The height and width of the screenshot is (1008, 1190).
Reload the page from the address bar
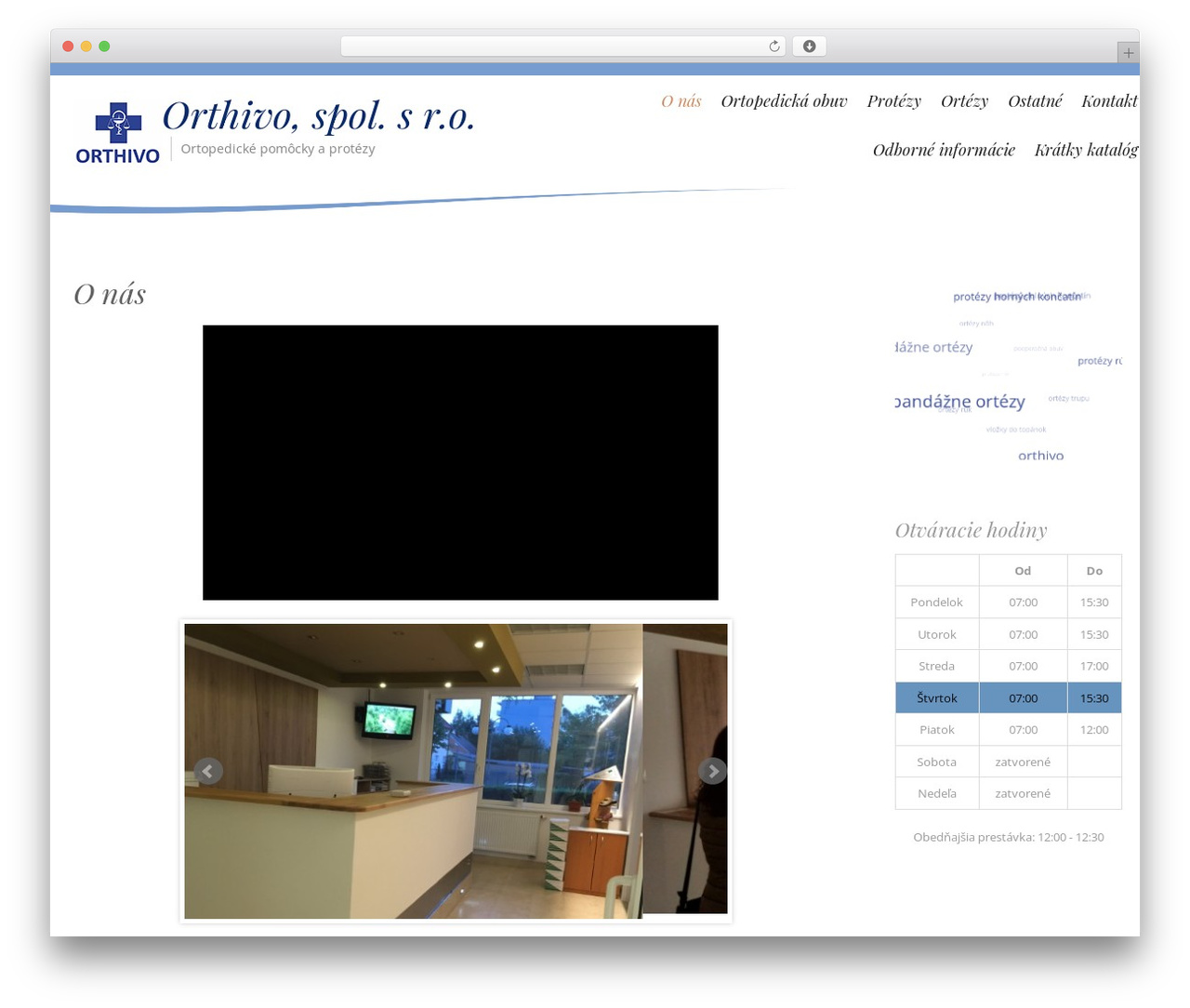tap(773, 46)
